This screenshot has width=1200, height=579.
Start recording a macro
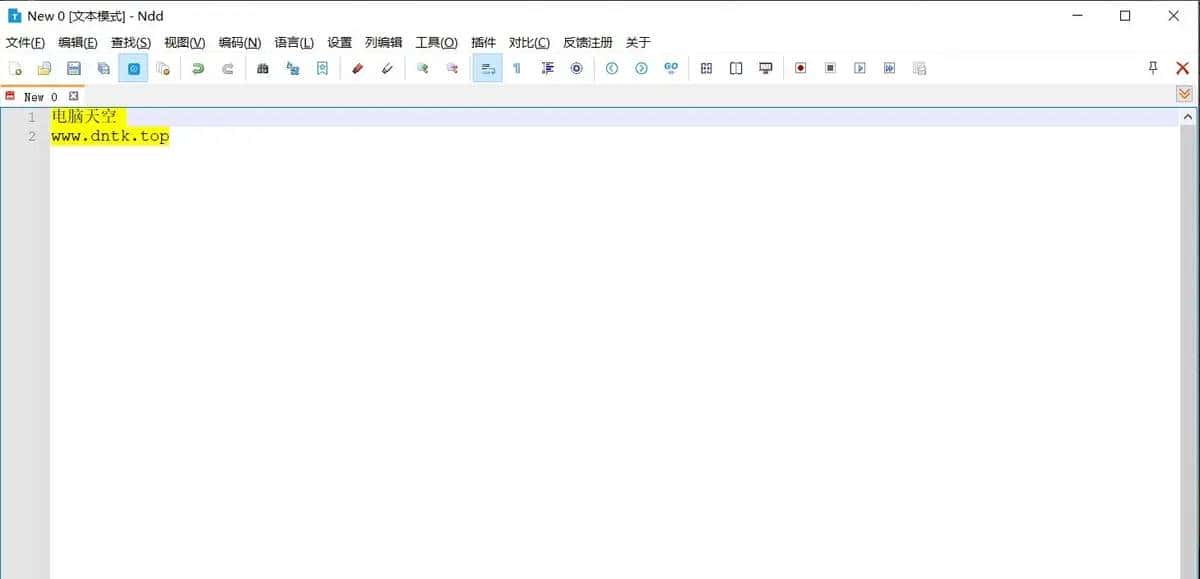(x=800, y=68)
